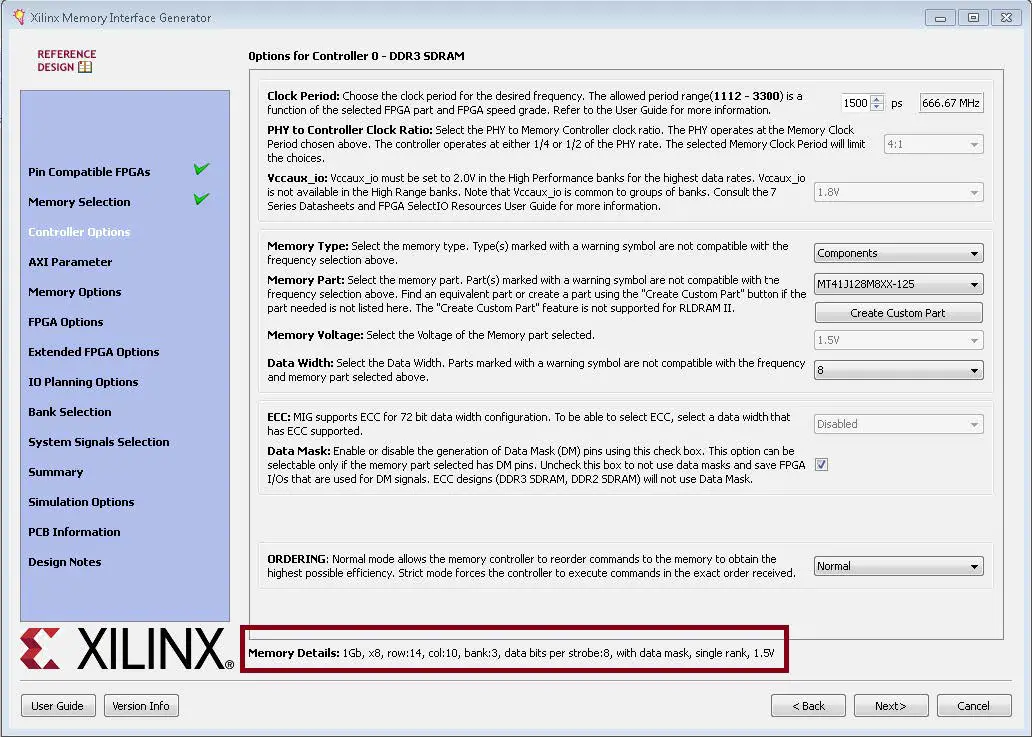Screen dimensions: 1032x737
Task: Increase Clock Period with the up stepper arrow
Action: (877, 99)
